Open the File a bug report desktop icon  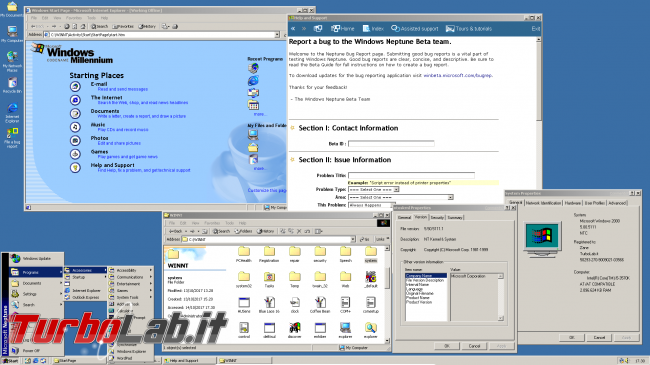(x=12, y=138)
